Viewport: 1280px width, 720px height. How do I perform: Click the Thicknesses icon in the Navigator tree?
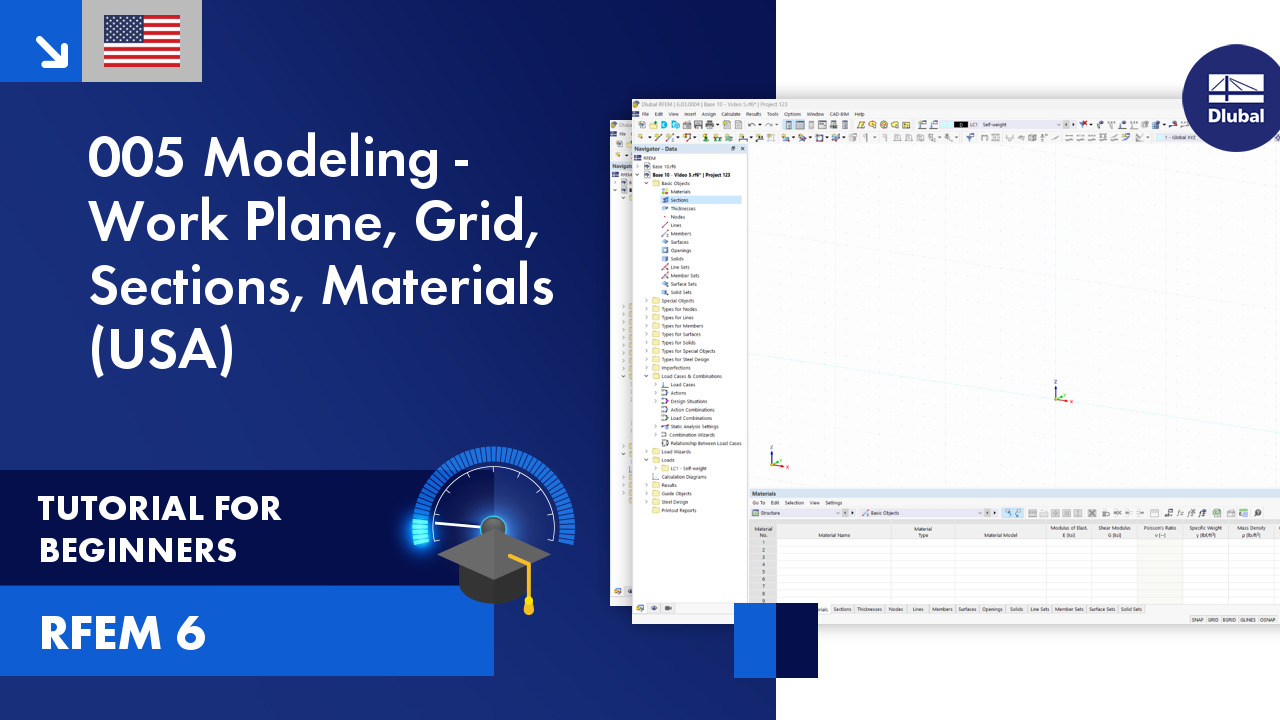(664, 208)
